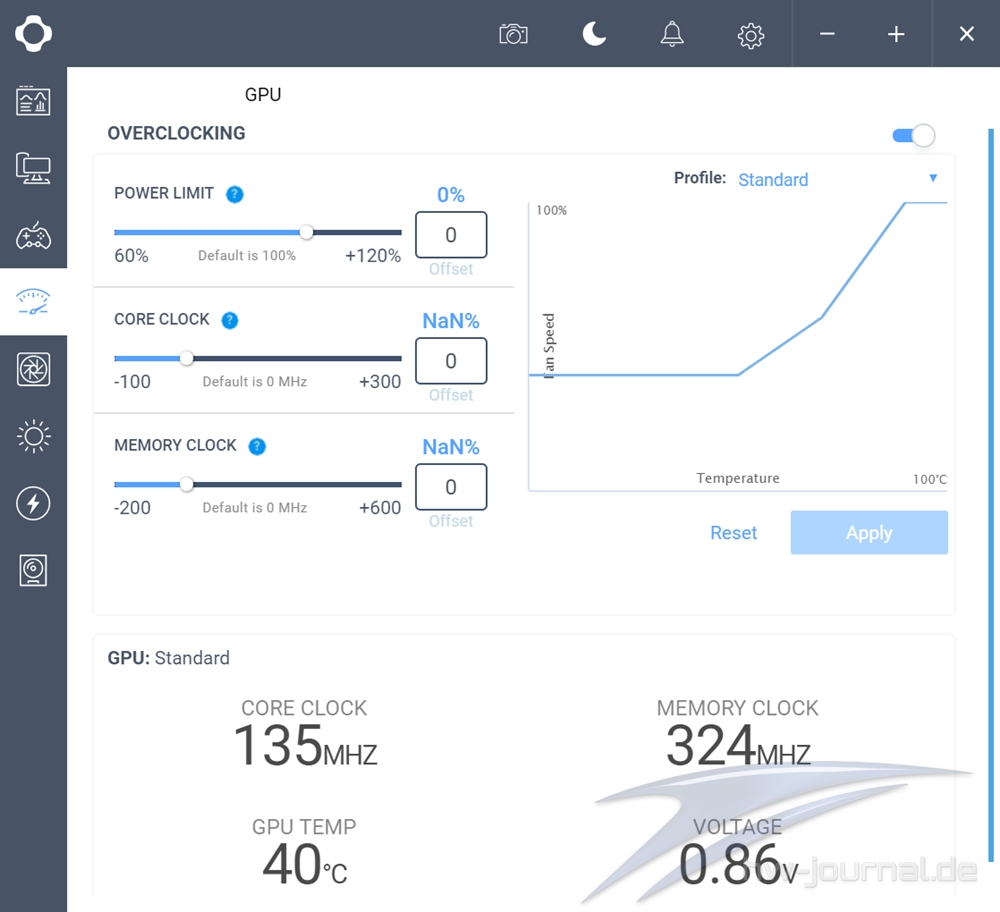
Task: Open the game controller sidebar section
Action: click(x=33, y=237)
